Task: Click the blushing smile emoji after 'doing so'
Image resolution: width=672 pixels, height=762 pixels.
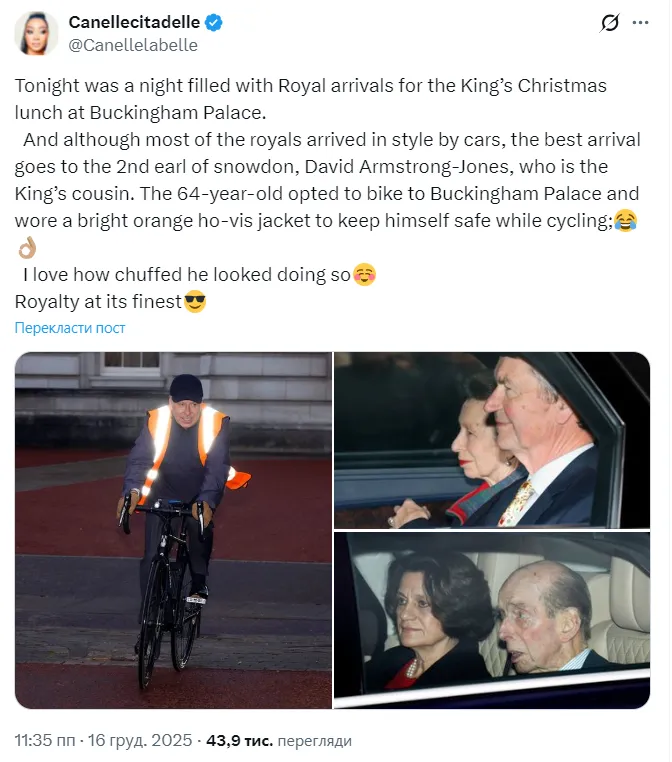Action: 365,275
